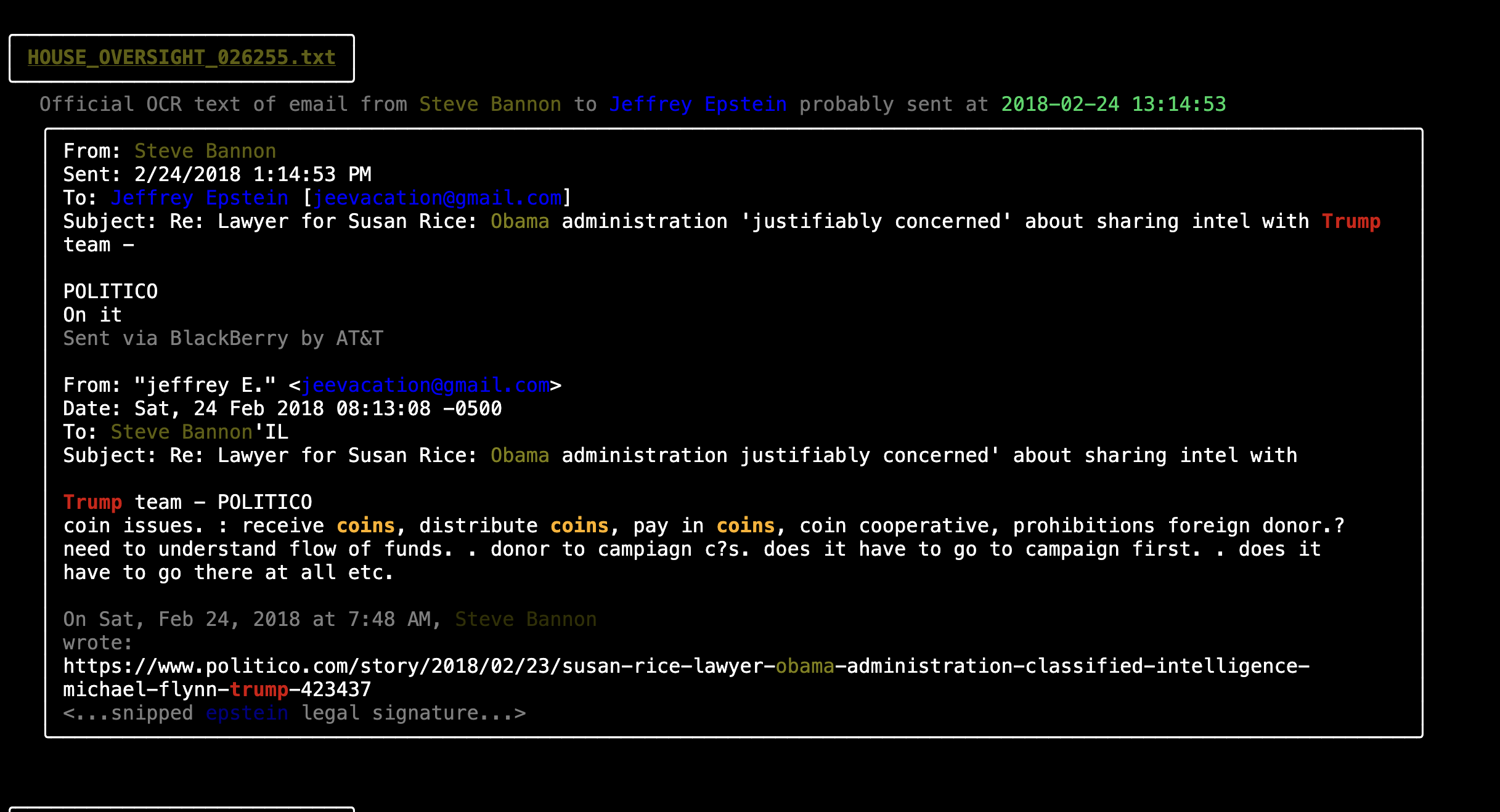The image size is (1500, 812).
Task: Click Obama in the second Subject line
Action: point(520,455)
